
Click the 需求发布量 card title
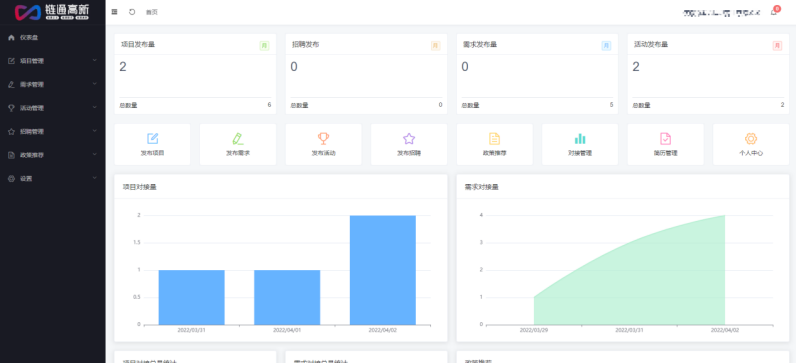pos(480,45)
